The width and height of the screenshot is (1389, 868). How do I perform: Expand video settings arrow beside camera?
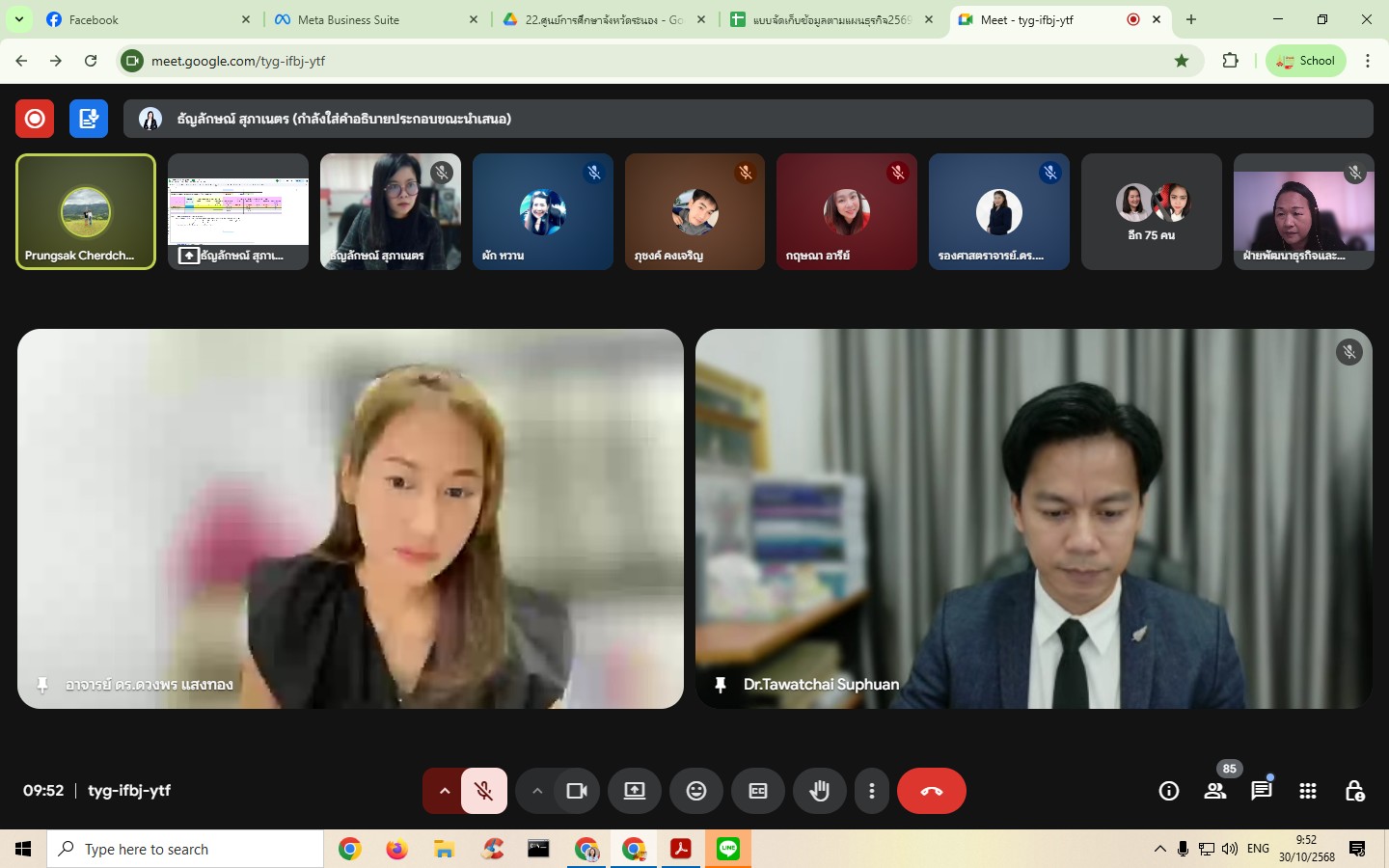click(537, 791)
